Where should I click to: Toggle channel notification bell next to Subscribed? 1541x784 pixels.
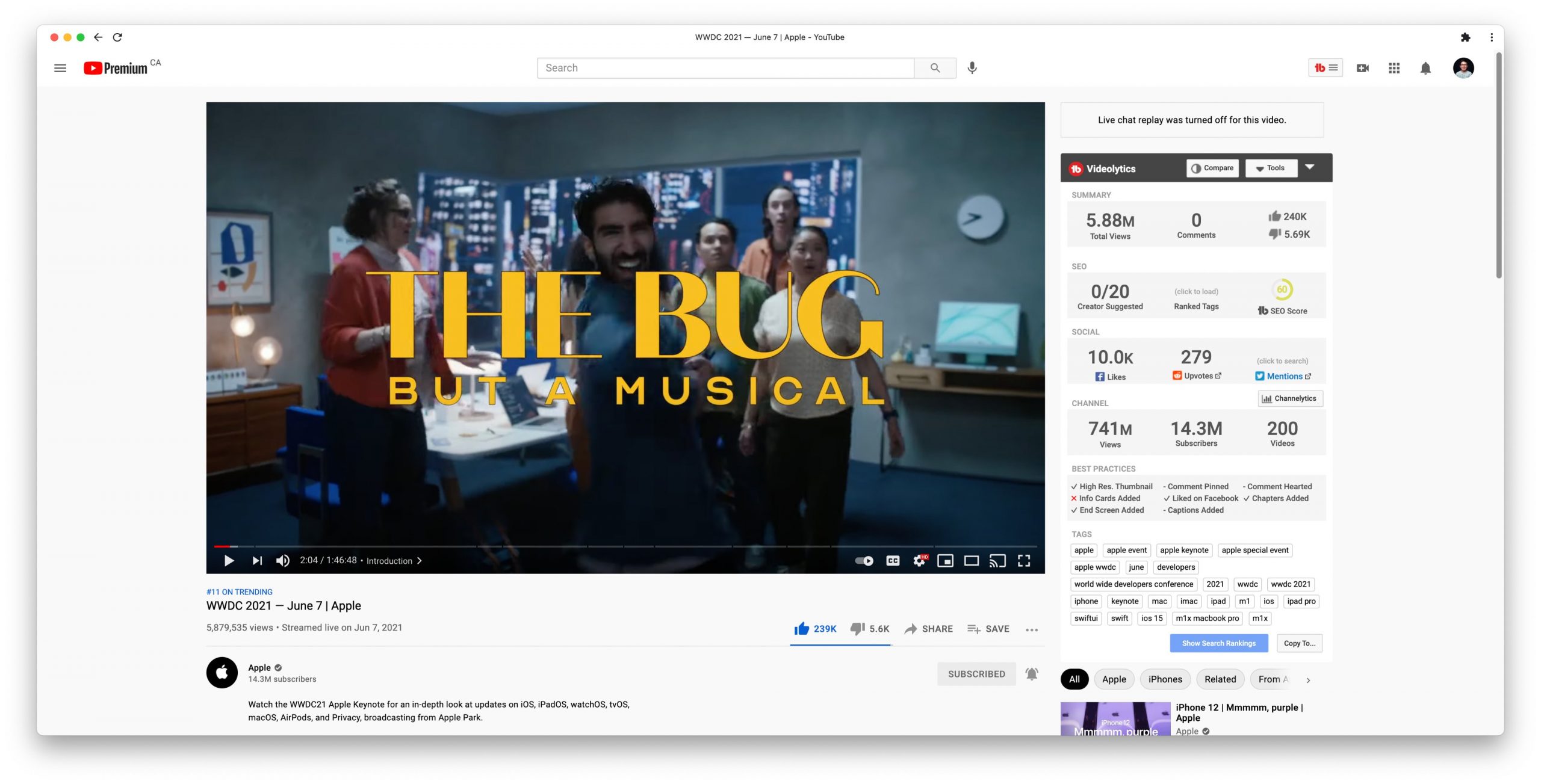(x=1032, y=674)
